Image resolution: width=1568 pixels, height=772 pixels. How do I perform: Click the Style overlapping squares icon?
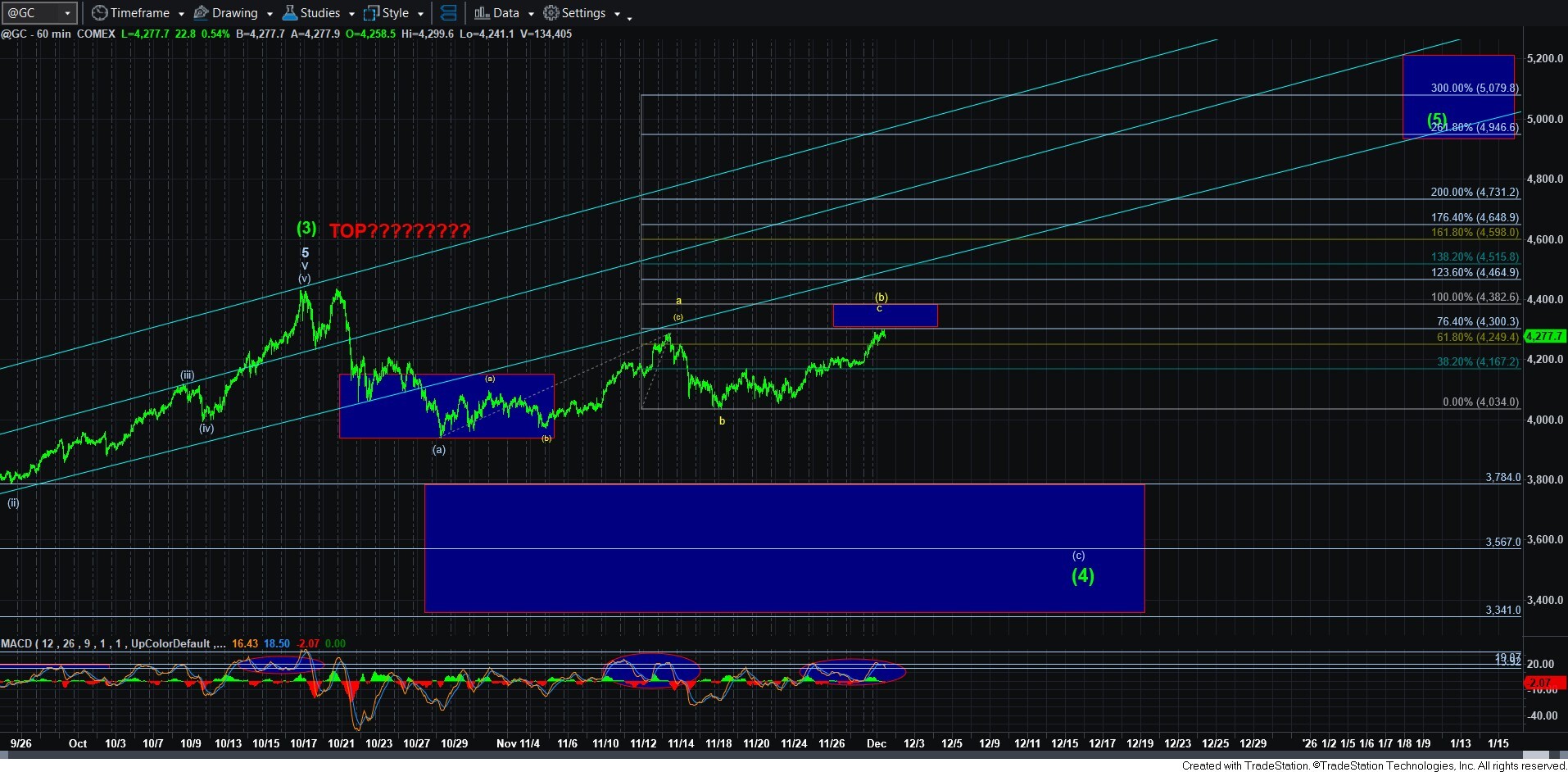tap(371, 13)
